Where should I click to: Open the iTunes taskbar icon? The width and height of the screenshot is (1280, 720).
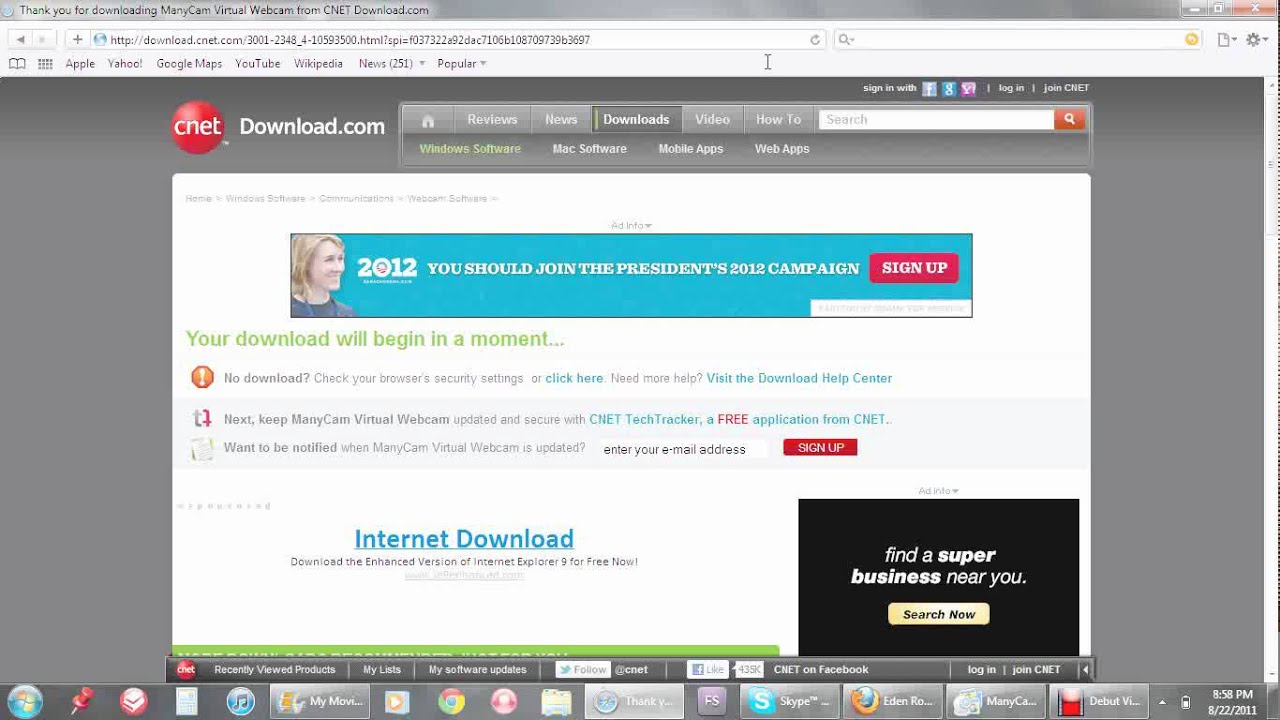(240, 701)
